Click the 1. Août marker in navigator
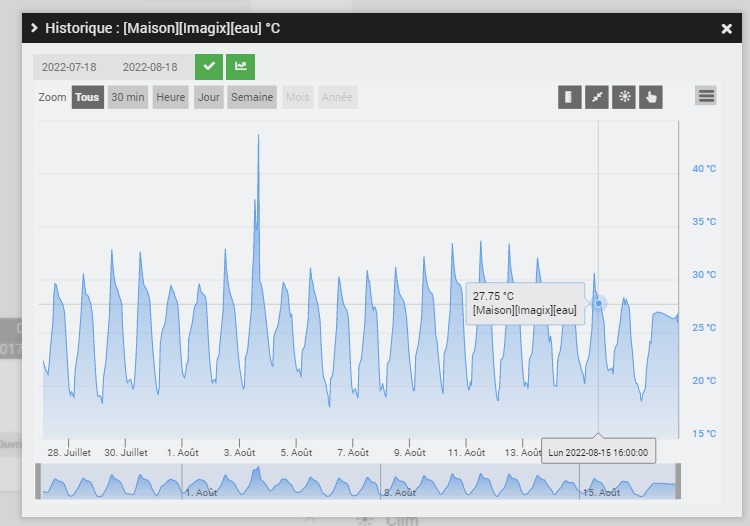 [201, 492]
